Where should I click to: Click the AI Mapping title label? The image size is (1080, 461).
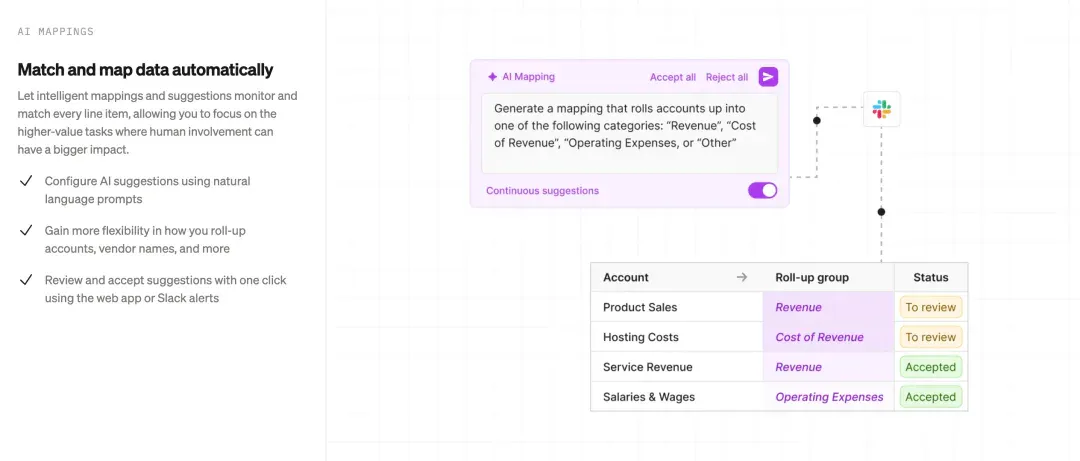[528, 77]
